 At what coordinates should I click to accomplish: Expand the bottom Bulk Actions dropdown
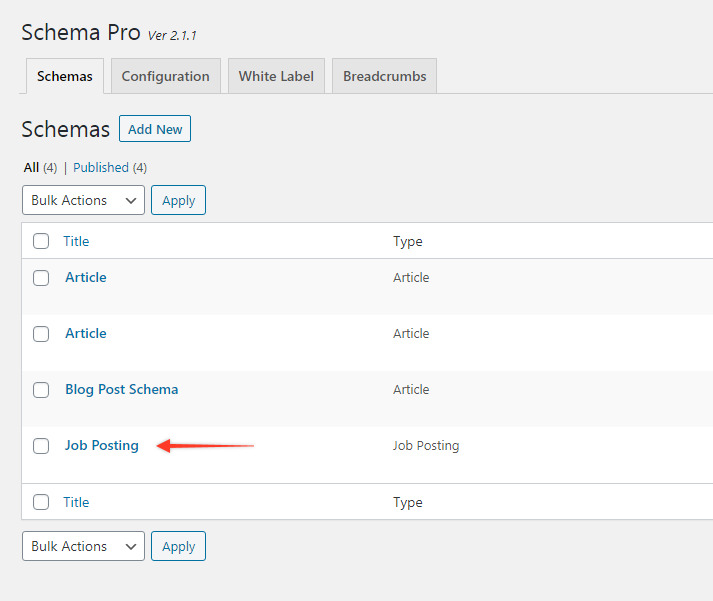[x=83, y=546]
